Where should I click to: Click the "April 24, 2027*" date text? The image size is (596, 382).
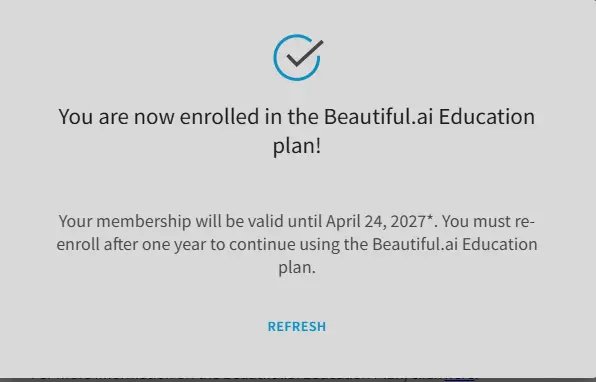[x=380, y=221]
